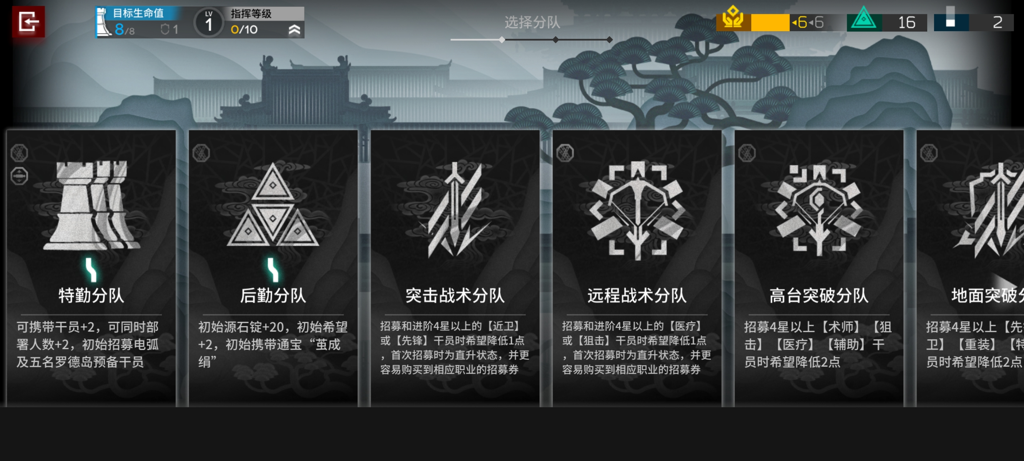Open the 指挥等级 level panel
The width and height of the screenshot is (1024, 461).
point(266,22)
